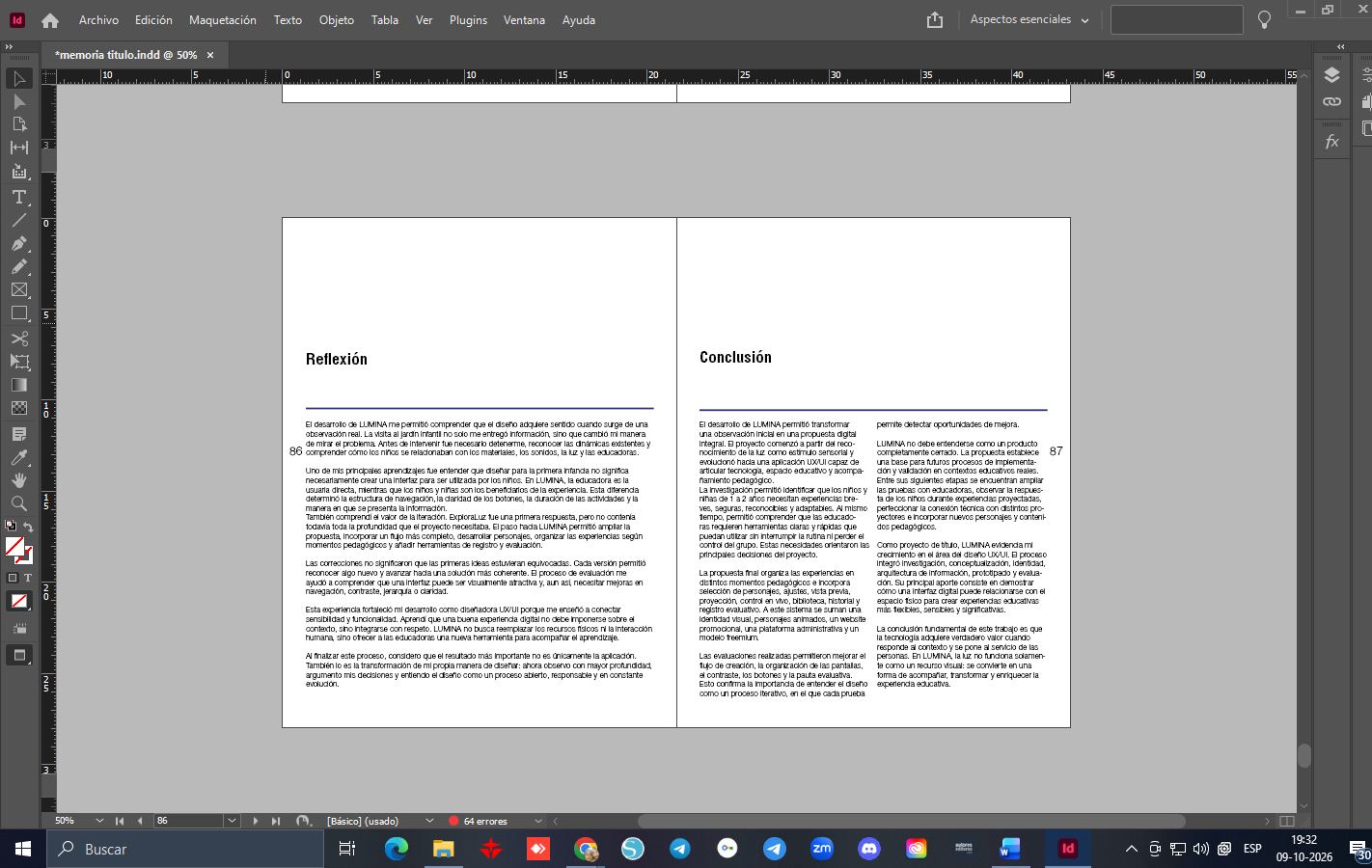Choose the Pencil tool
The image size is (1372, 868).
19,266
